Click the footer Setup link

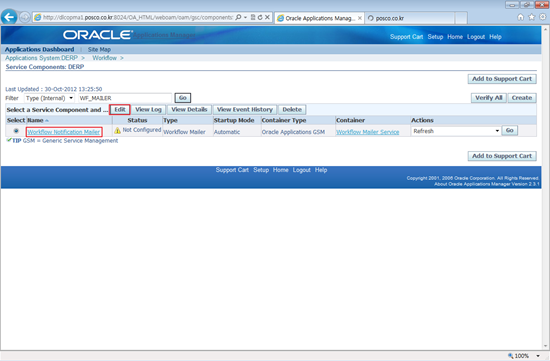[261, 170]
